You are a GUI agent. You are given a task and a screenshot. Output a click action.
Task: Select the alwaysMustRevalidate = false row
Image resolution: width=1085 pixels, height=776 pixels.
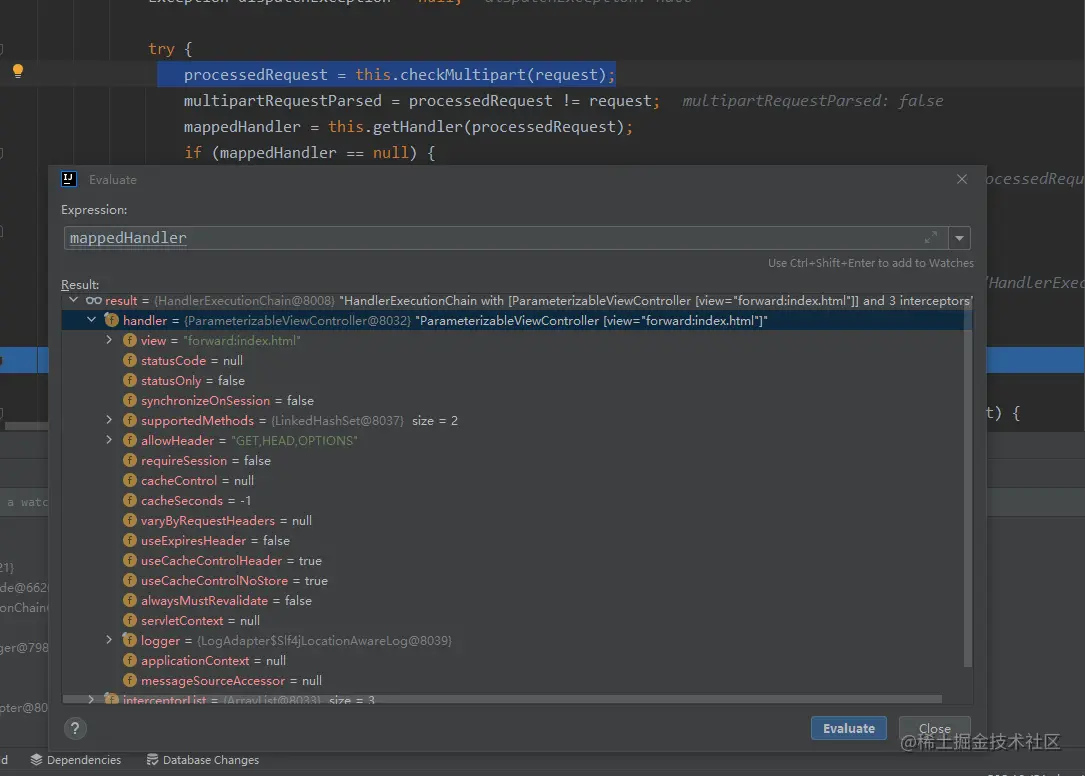point(513,601)
